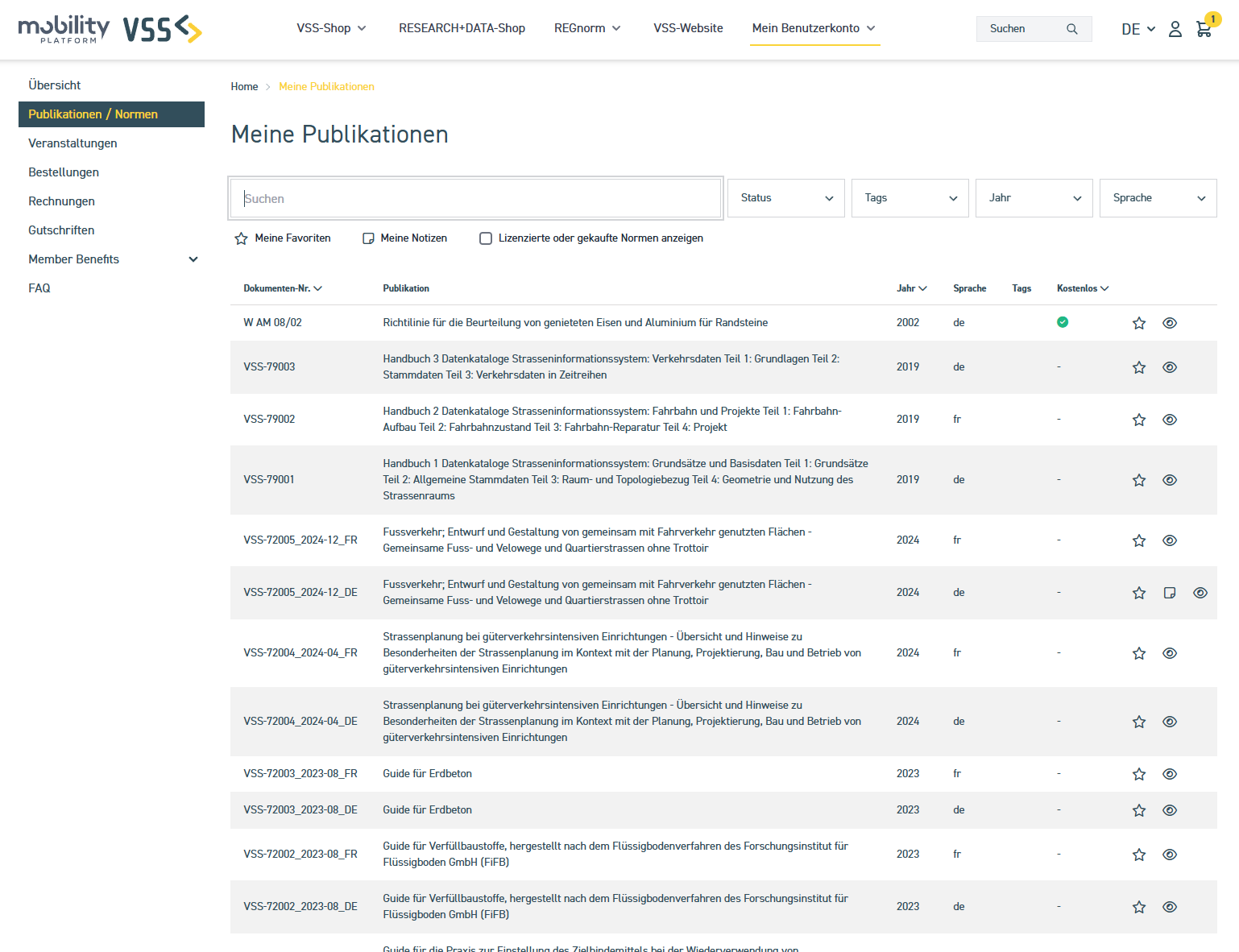
Task: Go to Bestellungen in sidebar
Action: [x=64, y=172]
